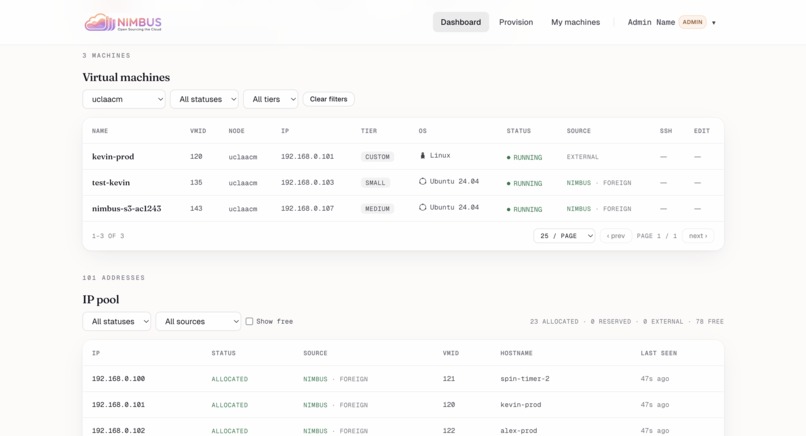This screenshot has width=806, height=436.
Task: Open the My machines tab
Action: (576, 22)
